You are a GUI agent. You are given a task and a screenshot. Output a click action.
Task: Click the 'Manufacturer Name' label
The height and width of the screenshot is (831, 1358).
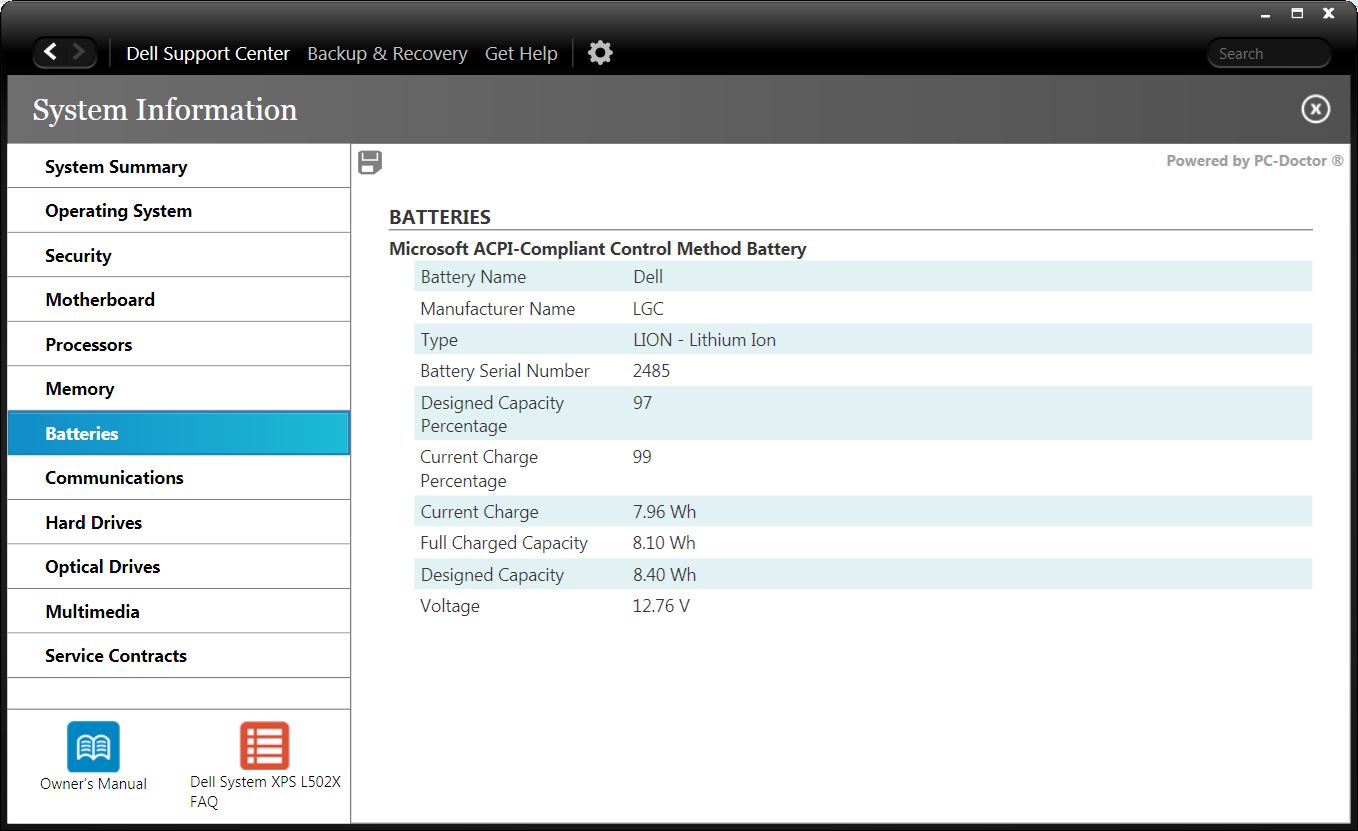[498, 309]
